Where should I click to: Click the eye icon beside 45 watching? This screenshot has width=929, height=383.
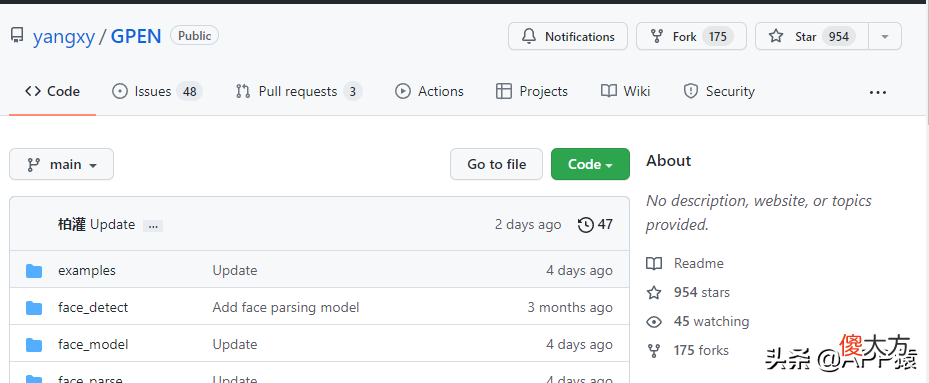654,321
